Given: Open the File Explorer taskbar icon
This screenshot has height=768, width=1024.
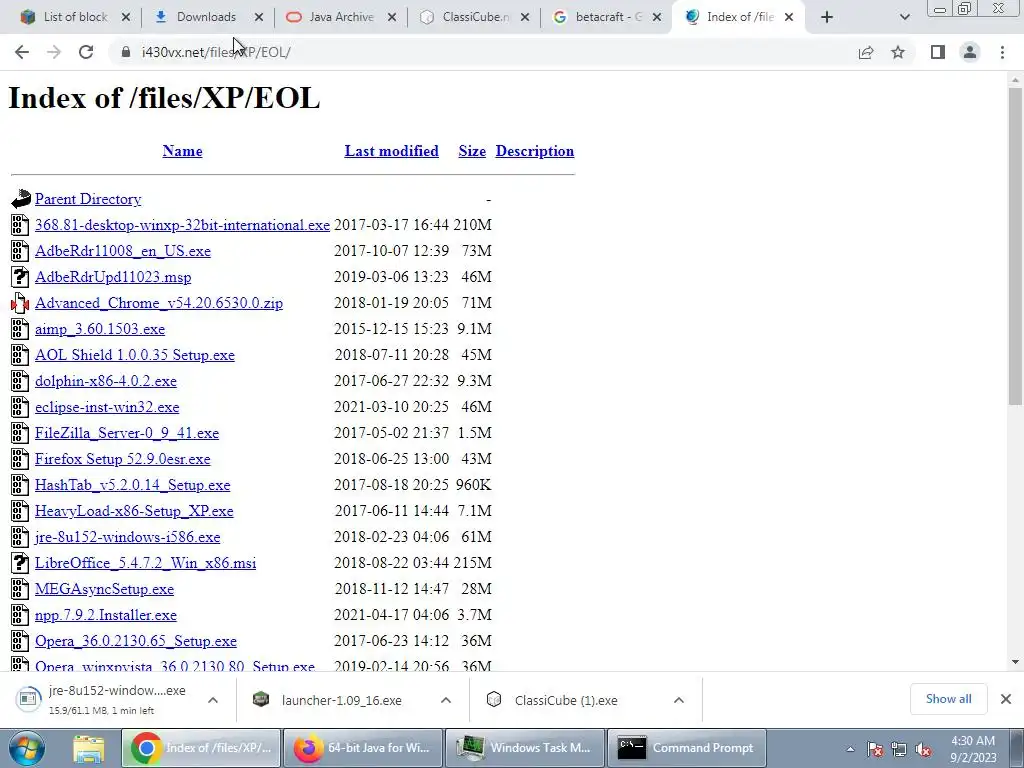Looking at the screenshot, I should pos(88,748).
